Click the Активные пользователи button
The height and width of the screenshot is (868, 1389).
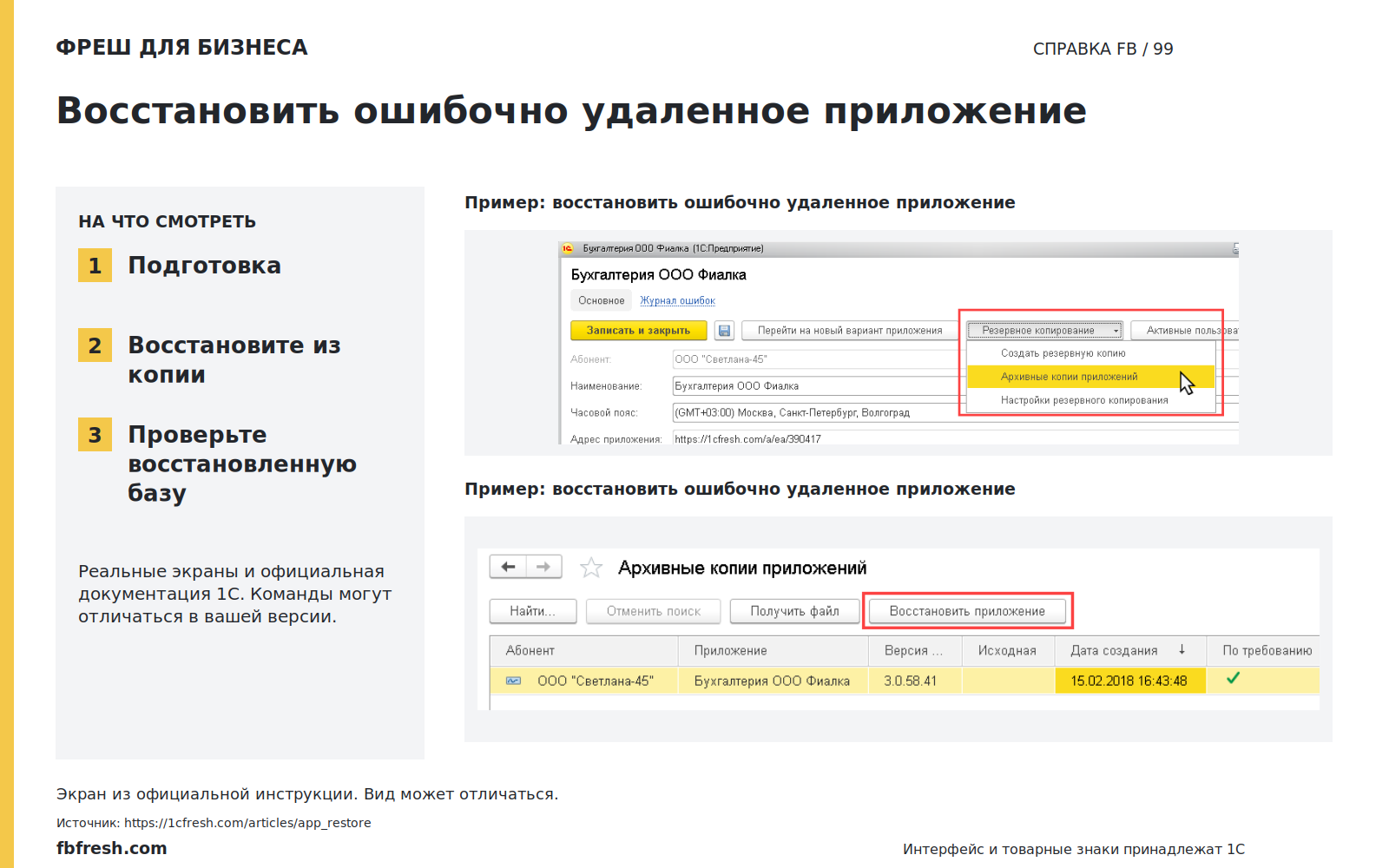pyautogui.click(x=1185, y=331)
